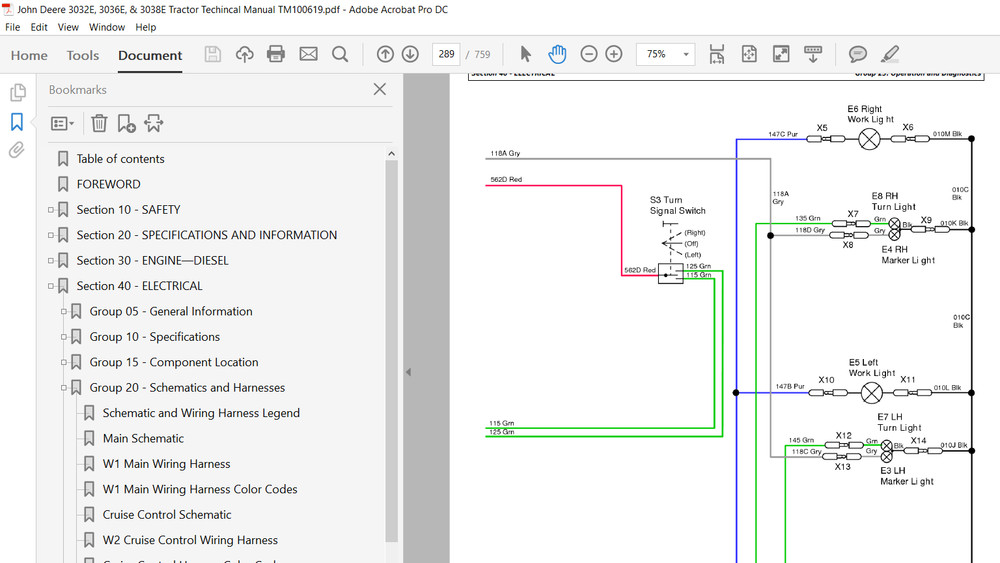
Task: Open the Main Schematic bookmark
Action: tap(143, 439)
